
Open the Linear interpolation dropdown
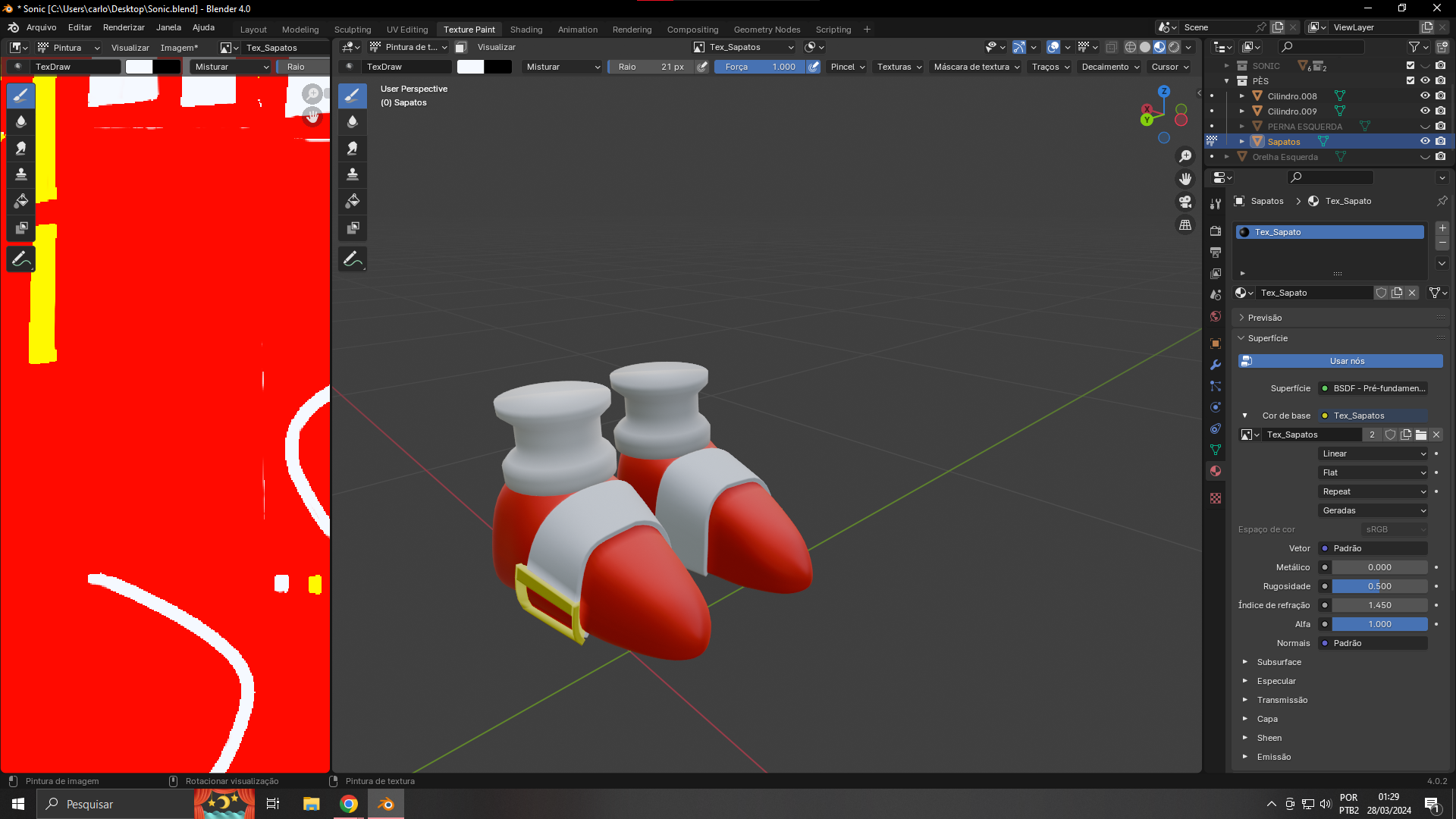point(1373,453)
